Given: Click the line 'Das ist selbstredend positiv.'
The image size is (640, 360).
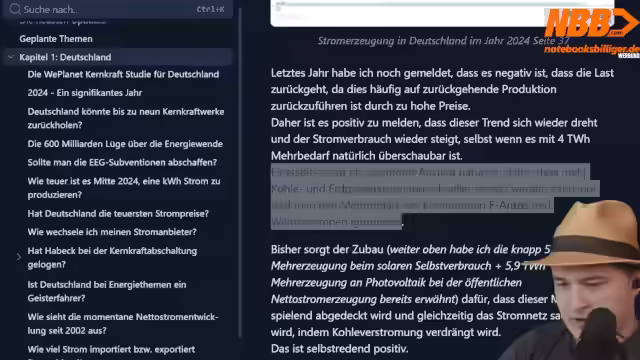Looking at the screenshot, I should click(339, 349).
